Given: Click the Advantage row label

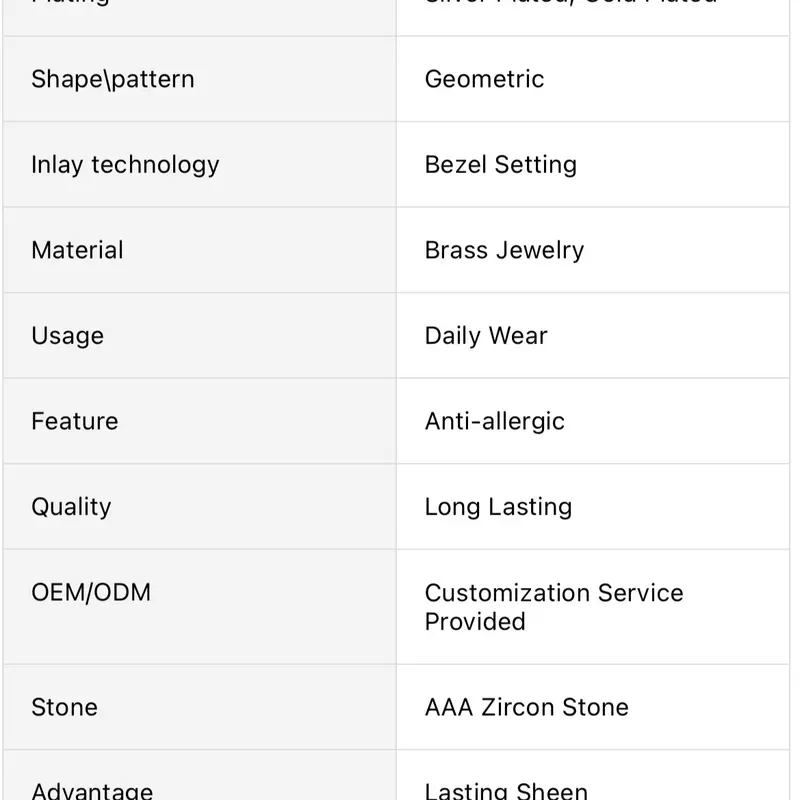Looking at the screenshot, I should 92,790.
